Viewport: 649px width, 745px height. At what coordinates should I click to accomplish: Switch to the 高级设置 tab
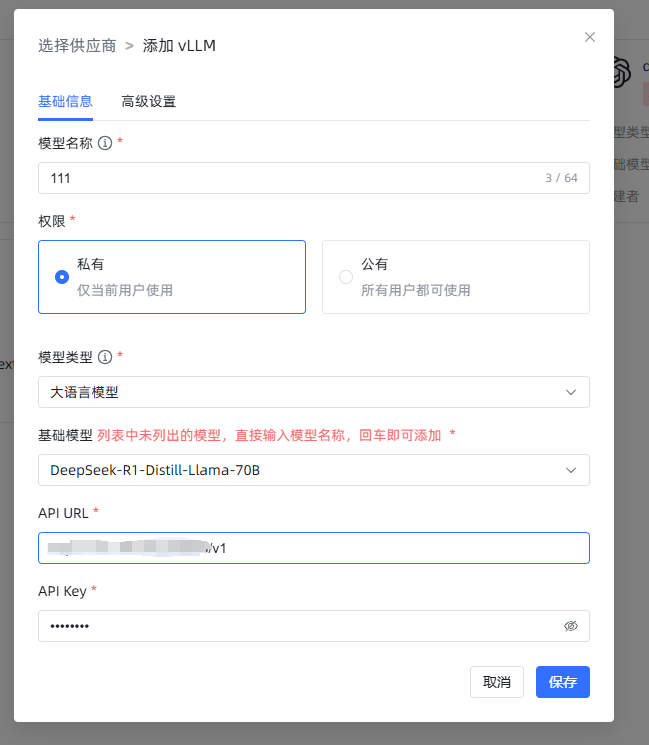pyautogui.click(x=148, y=101)
